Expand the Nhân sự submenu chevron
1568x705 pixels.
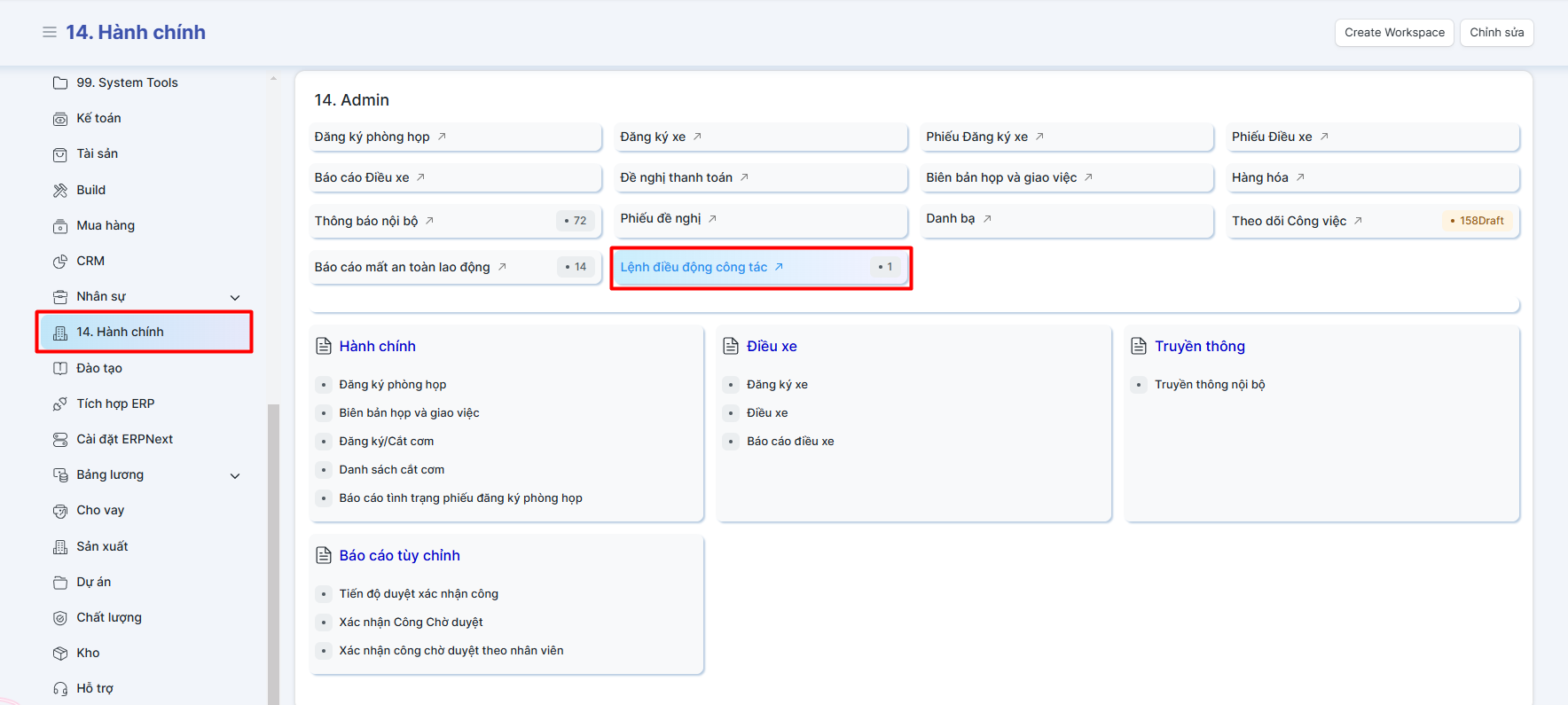pyautogui.click(x=235, y=297)
